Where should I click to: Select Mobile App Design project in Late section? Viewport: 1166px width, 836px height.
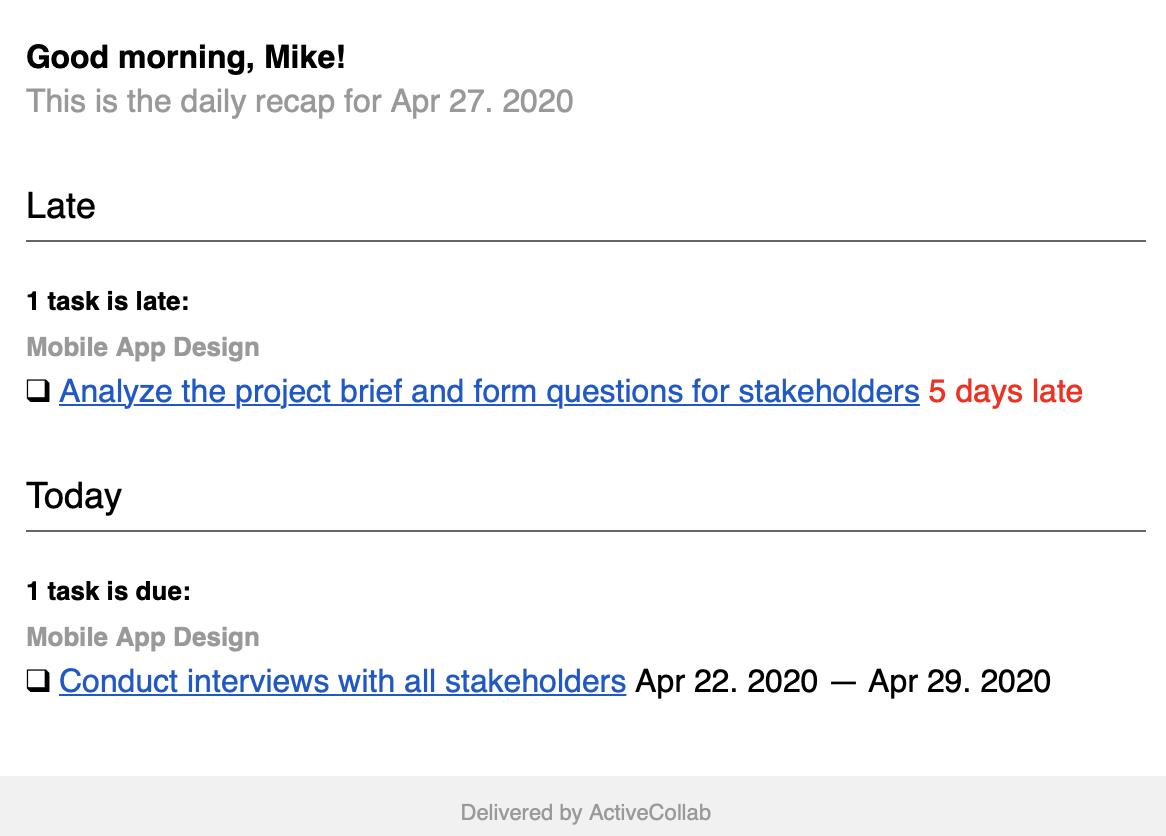(x=143, y=347)
